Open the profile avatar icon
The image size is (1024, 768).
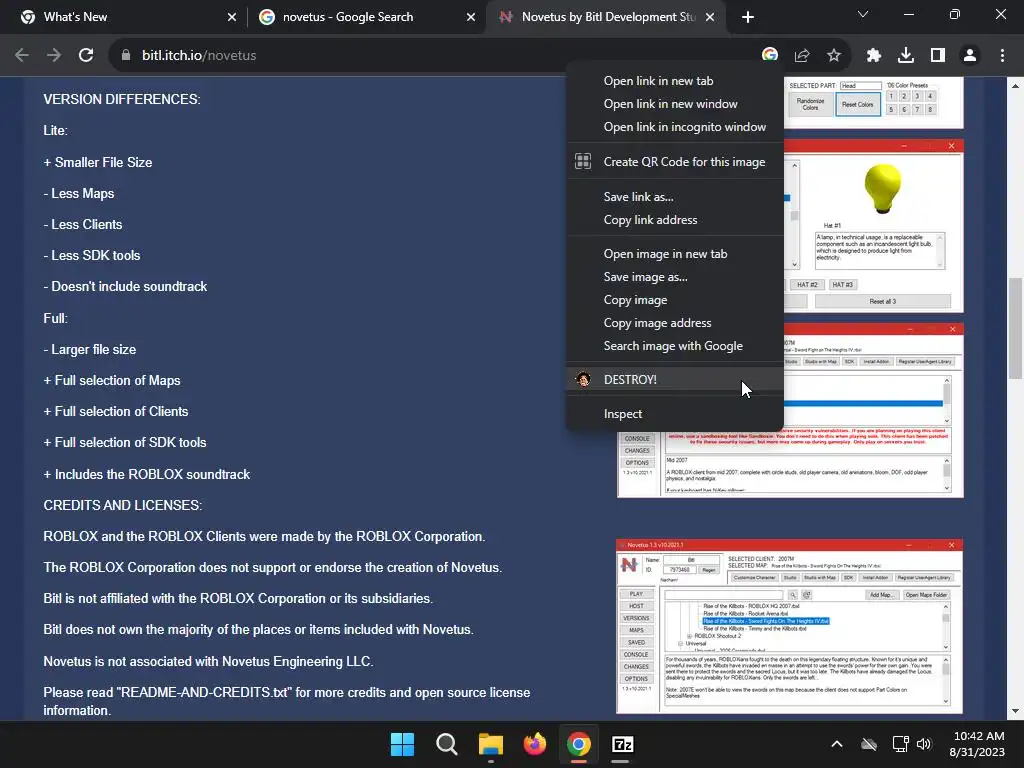[970, 56]
